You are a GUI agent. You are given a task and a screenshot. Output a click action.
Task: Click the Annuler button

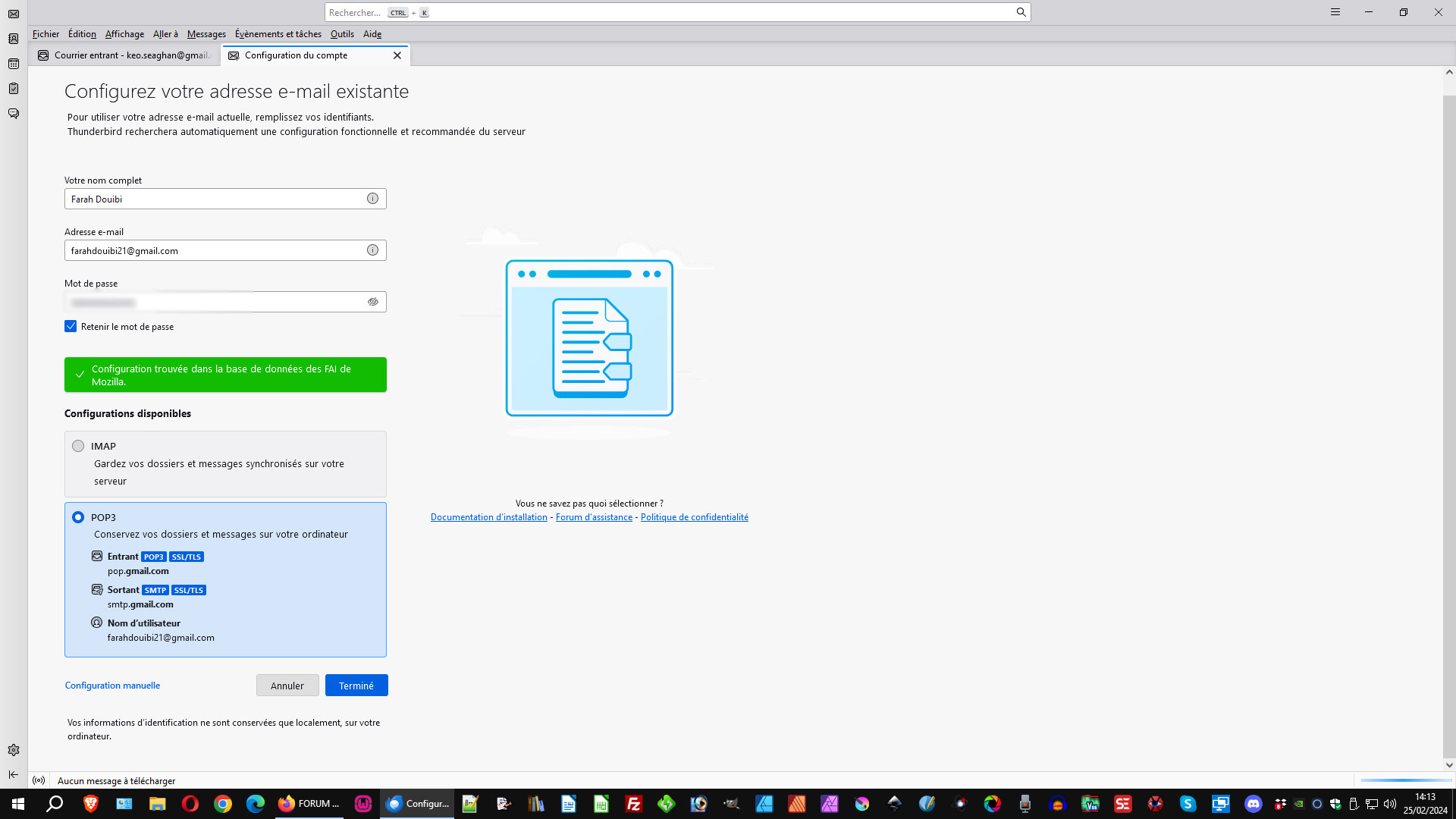click(287, 686)
